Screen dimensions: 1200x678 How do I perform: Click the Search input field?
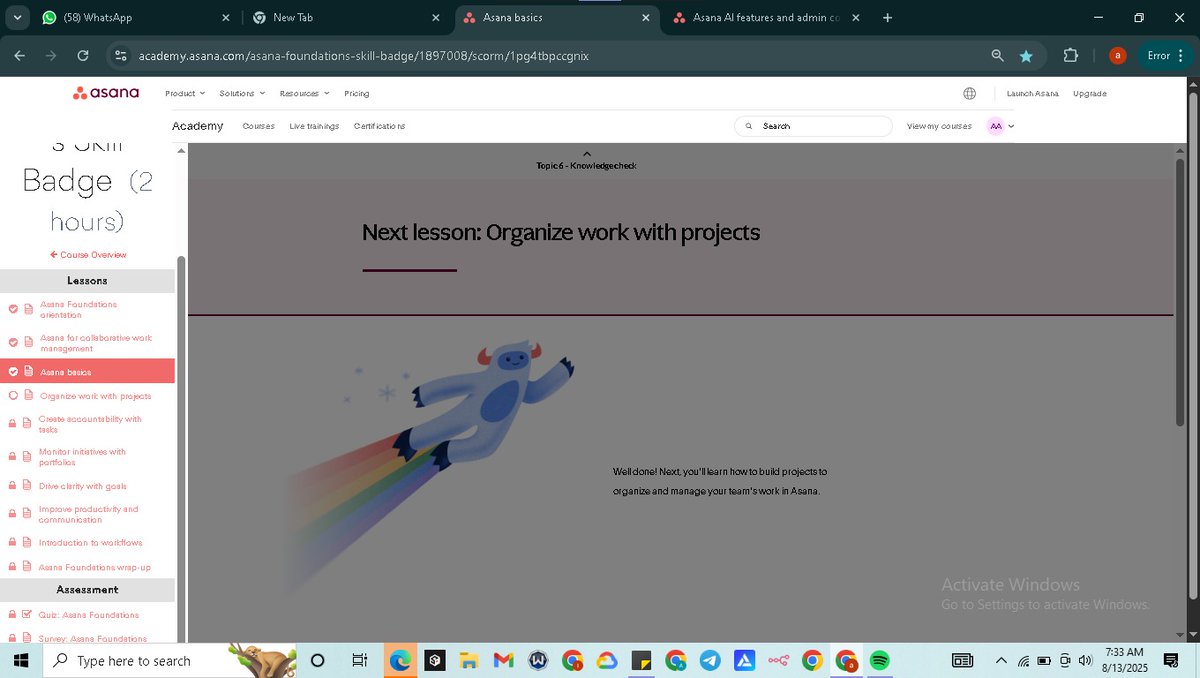[813, 126]
